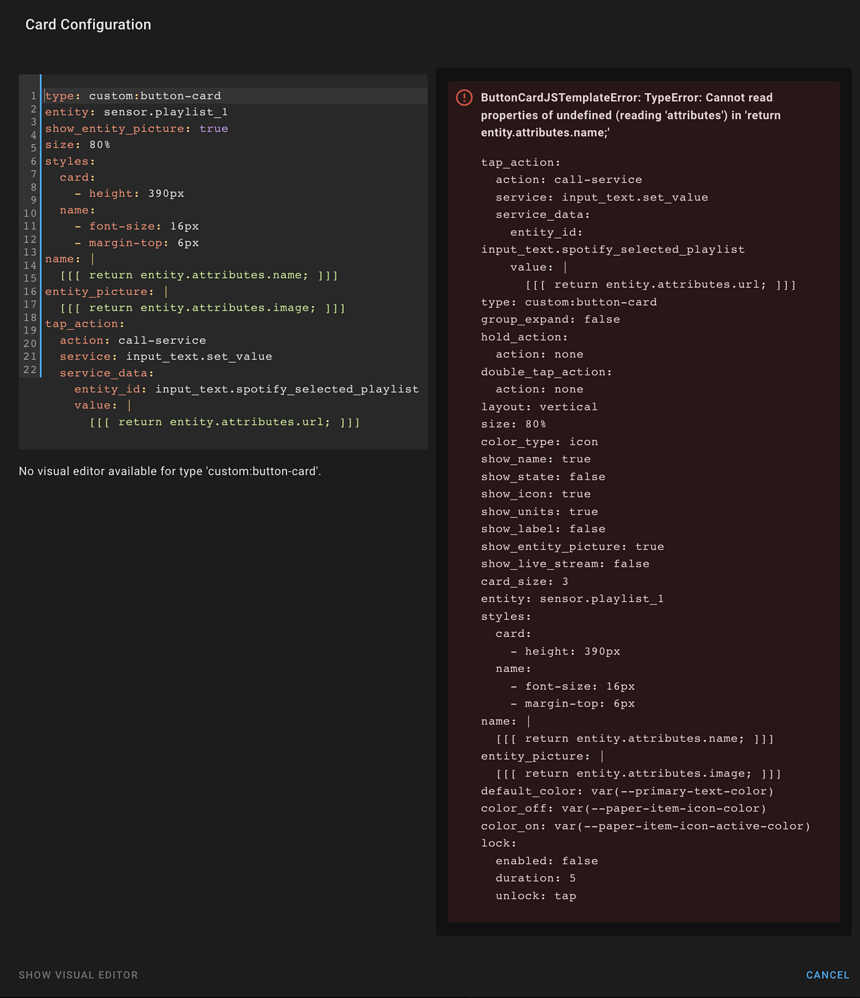This screenshot has width=860, height=998.
Task: Click 'color_type: icon' in error output
Action: point(539,442)
